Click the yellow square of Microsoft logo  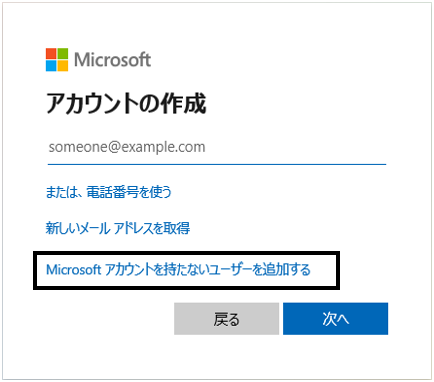point(63,66)
